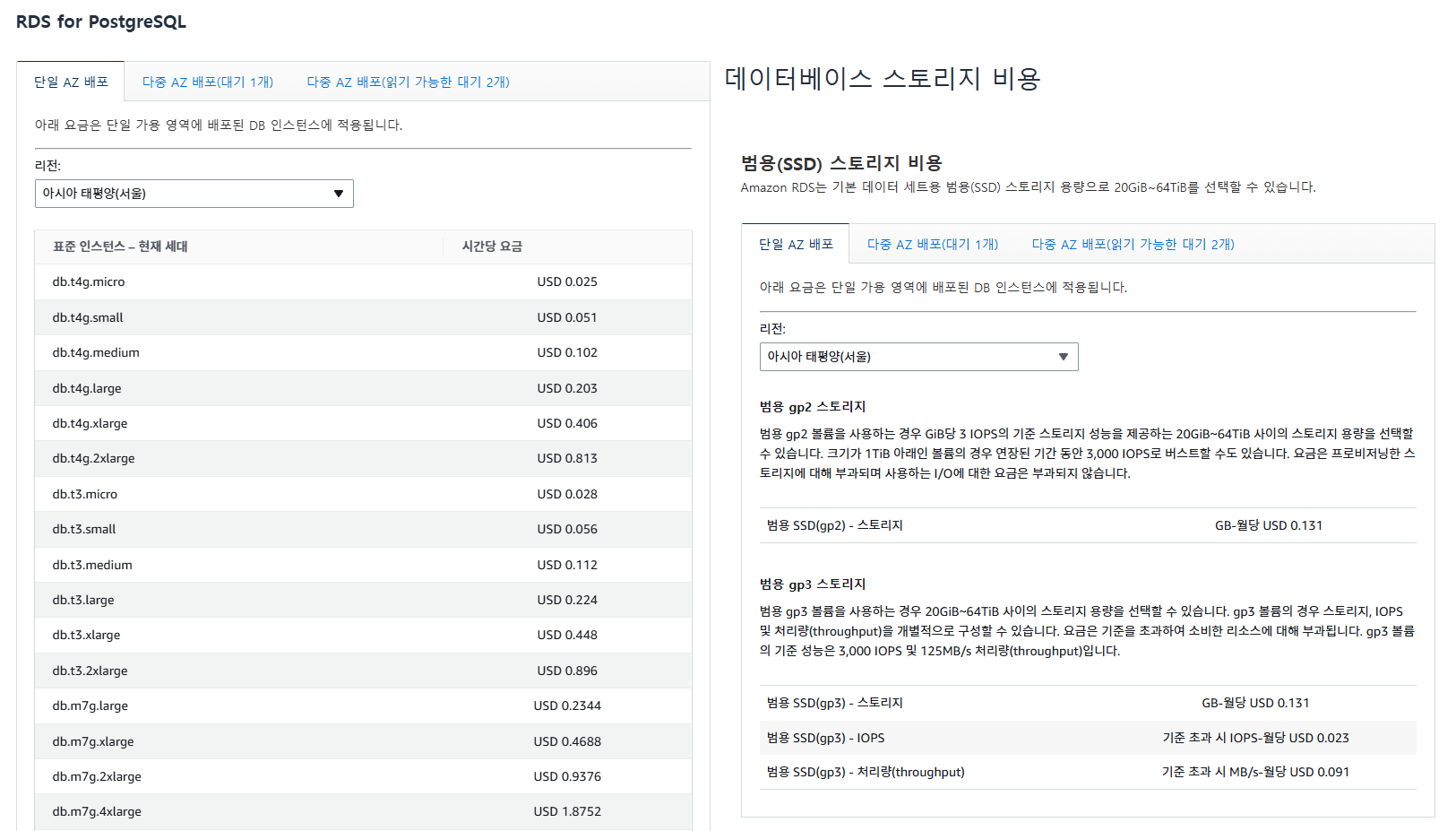Click the USD 0.406 hourly price
This screenshot has height=831, width=1456.
(x=567, y=423)
